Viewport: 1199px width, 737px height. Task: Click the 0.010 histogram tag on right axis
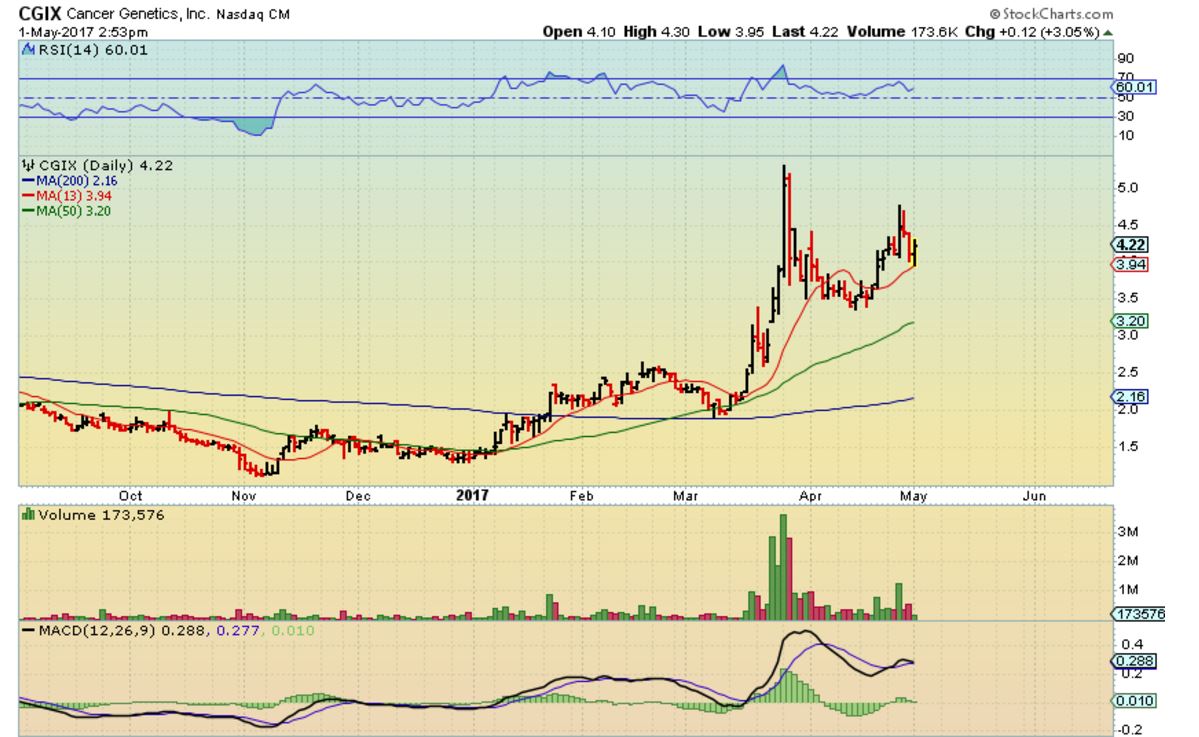pyautogui.click(x=1134, y=701)
